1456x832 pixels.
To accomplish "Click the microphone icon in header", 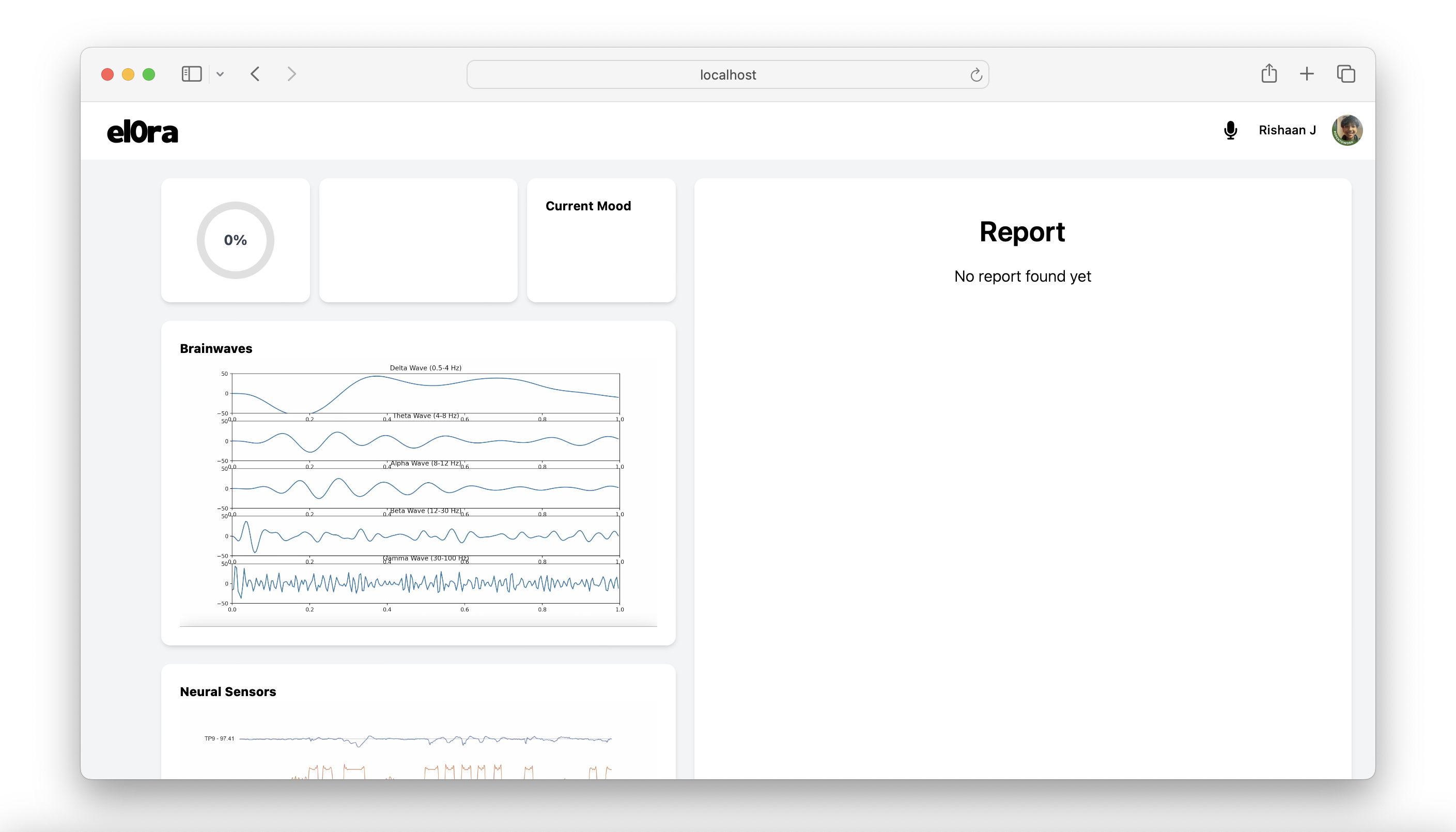I will pos(1230,130).
